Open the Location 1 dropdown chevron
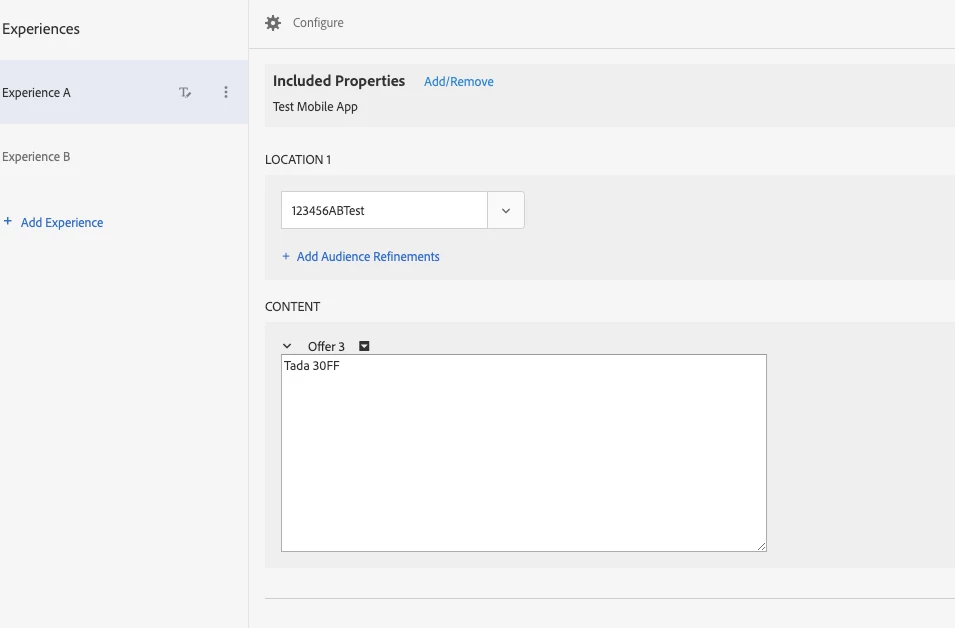 (505, 211)
